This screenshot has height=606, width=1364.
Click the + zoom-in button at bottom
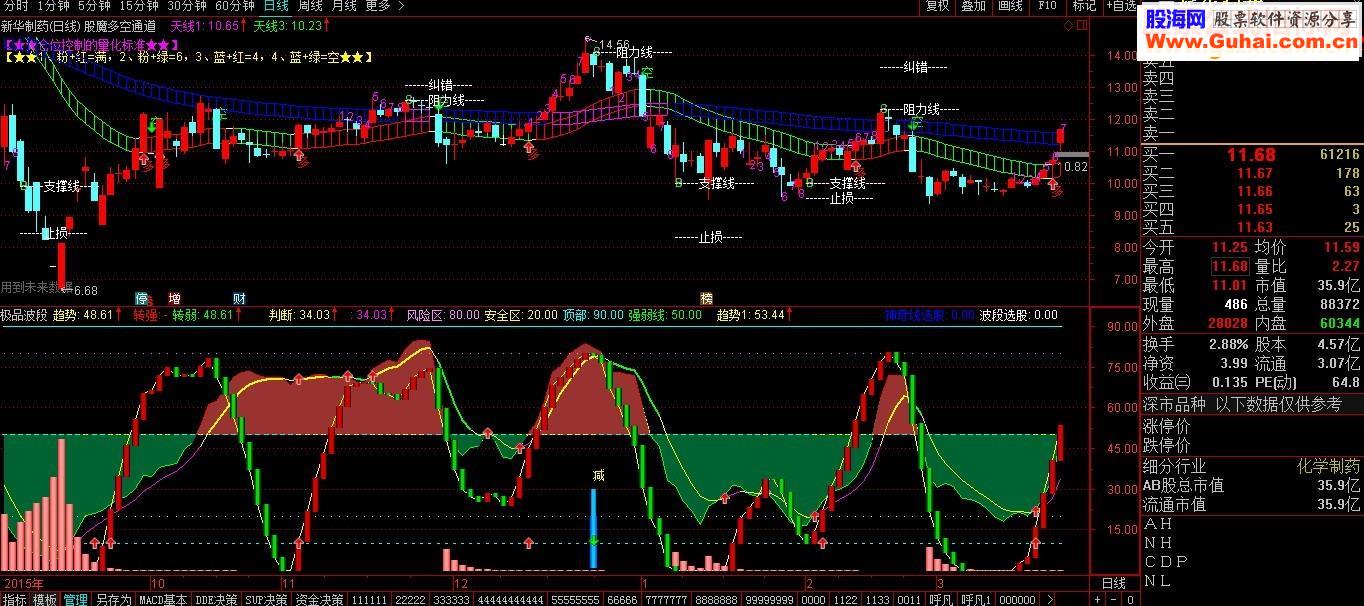(x=1098, y=599)
